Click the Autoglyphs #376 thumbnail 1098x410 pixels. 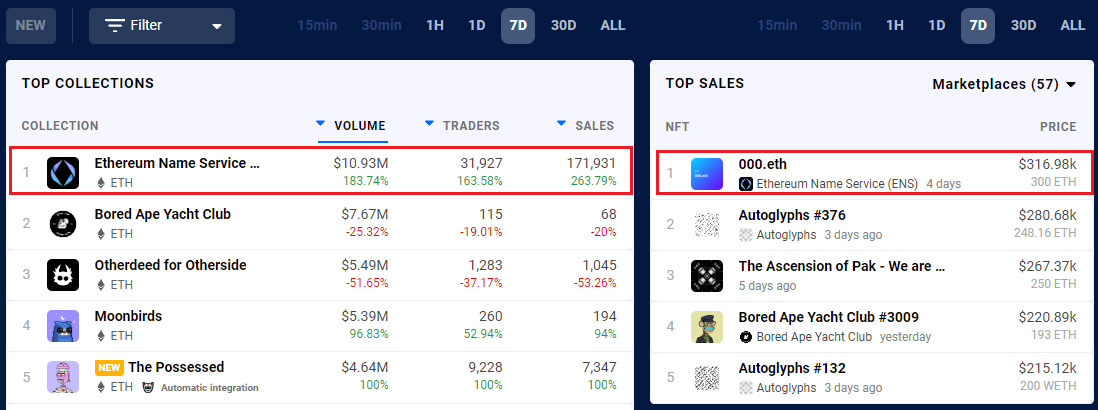(x=707, y=224)
